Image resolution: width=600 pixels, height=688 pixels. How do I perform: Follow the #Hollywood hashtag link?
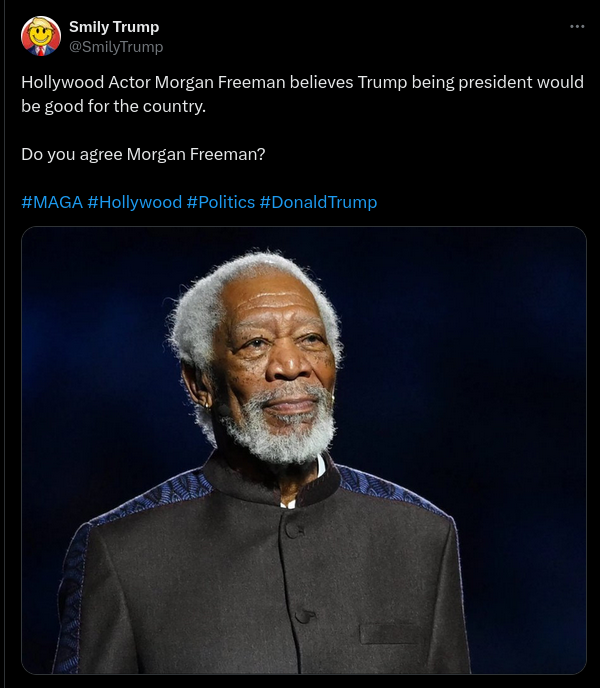135,202
